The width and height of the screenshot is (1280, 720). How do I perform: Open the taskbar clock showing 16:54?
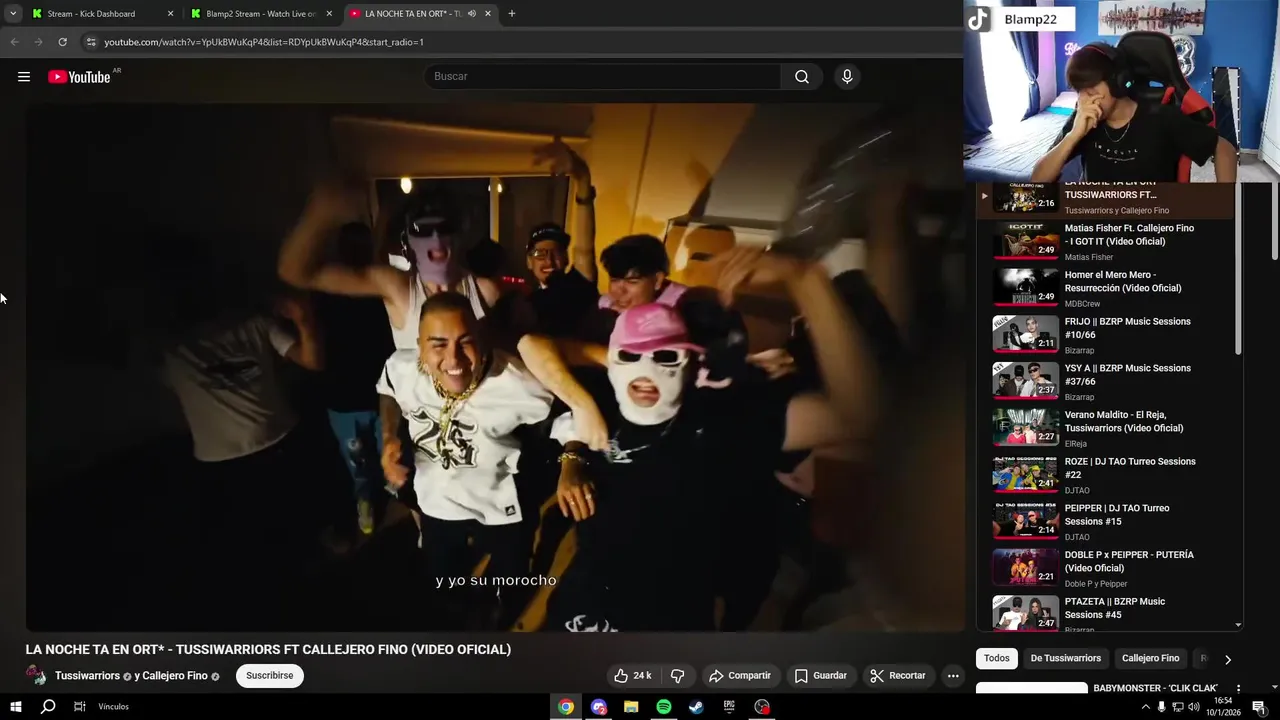(1222, 707)
